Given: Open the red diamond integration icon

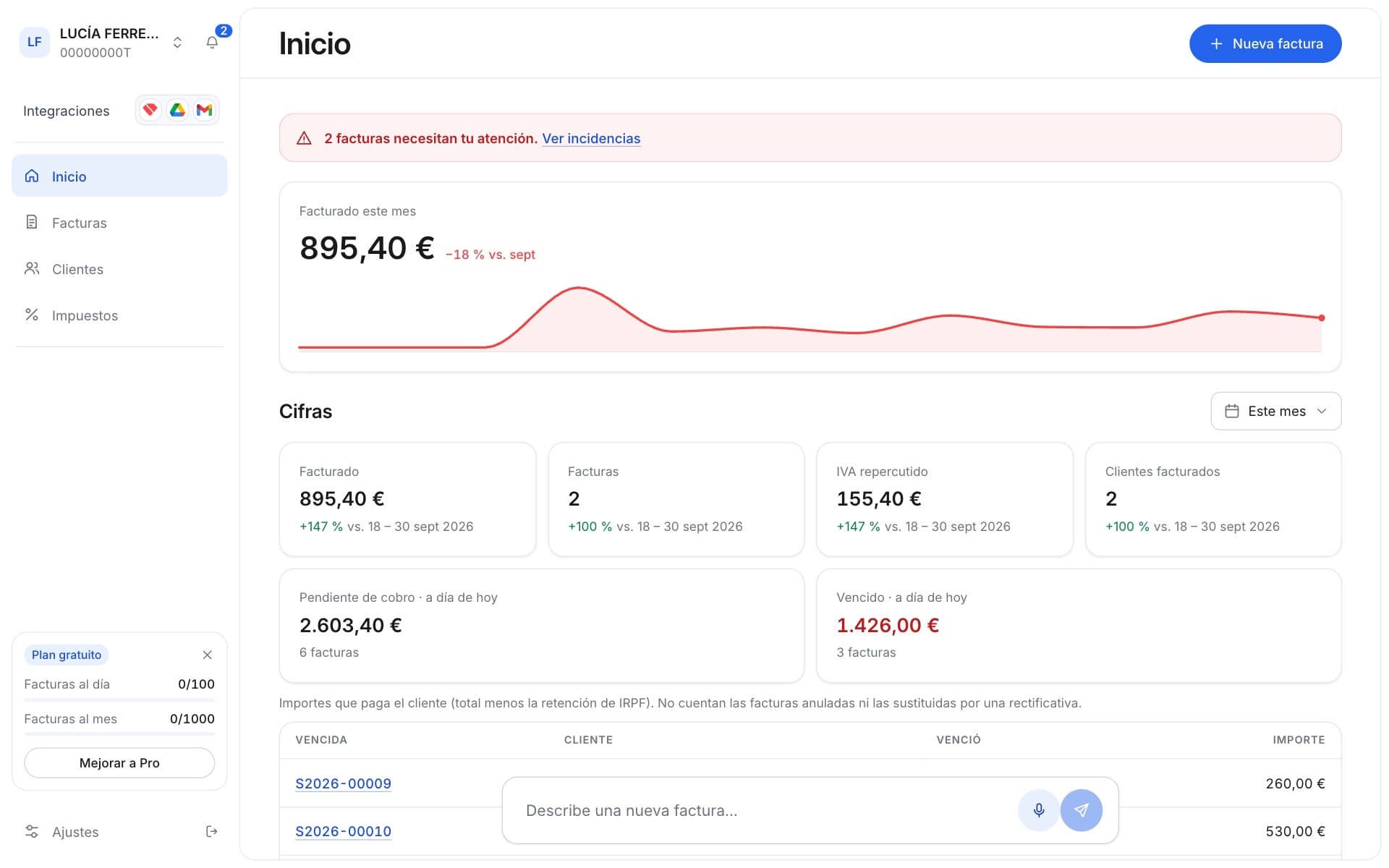Looking at the screenshot, I should 150,110.
